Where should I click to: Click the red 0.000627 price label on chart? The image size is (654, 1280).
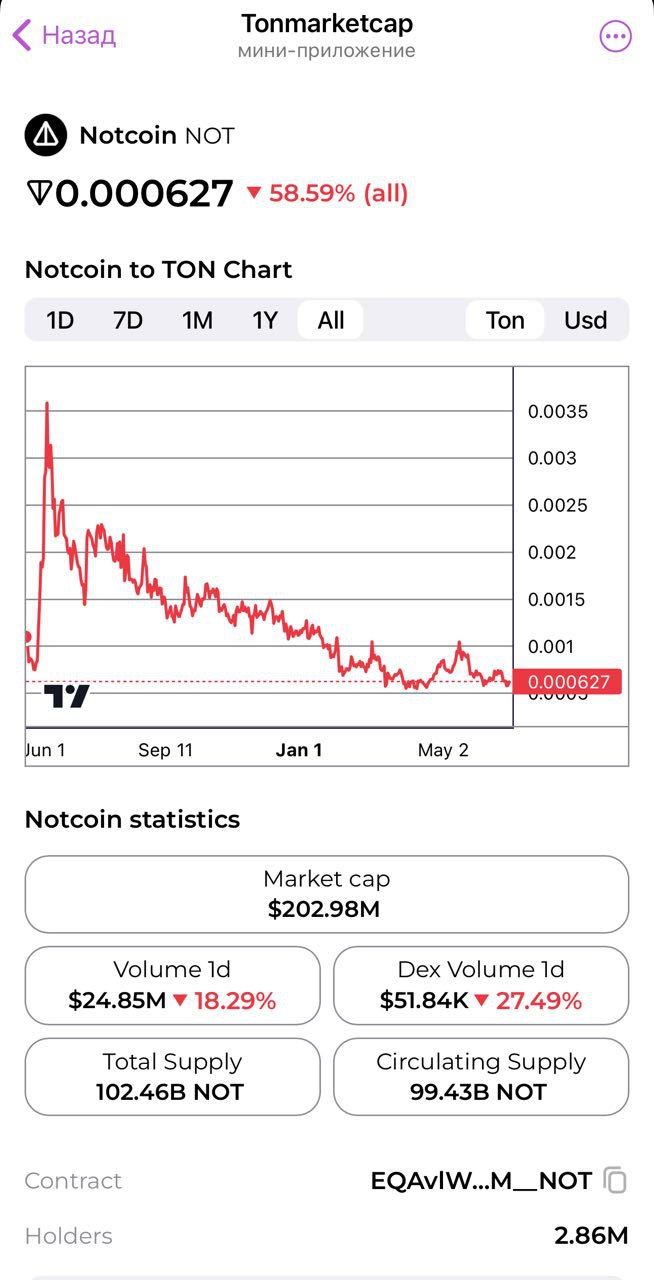568,682
